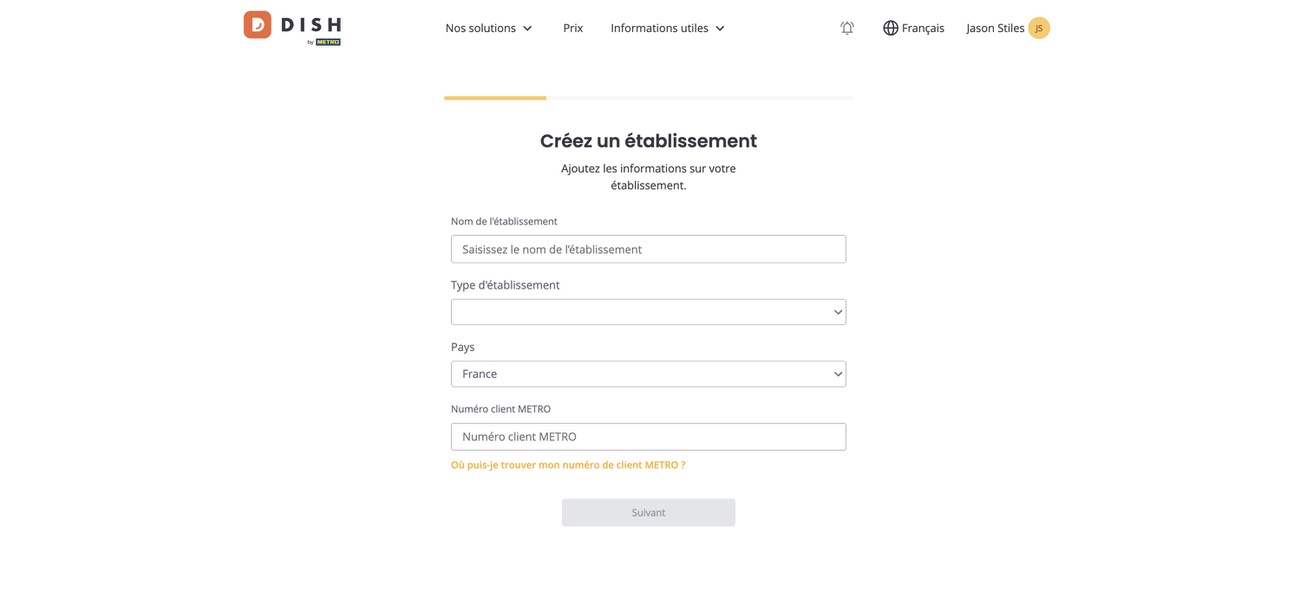Expand the Informations utiles menu
This screenshot has width=1300, height=604.
coord(668,28)
